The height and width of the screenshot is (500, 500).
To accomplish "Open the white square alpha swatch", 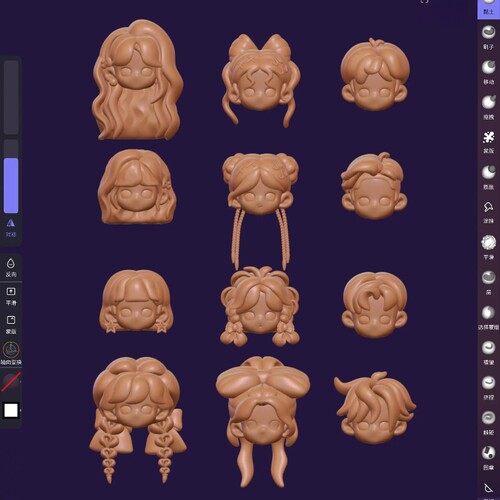I will [x=11, y=410].
